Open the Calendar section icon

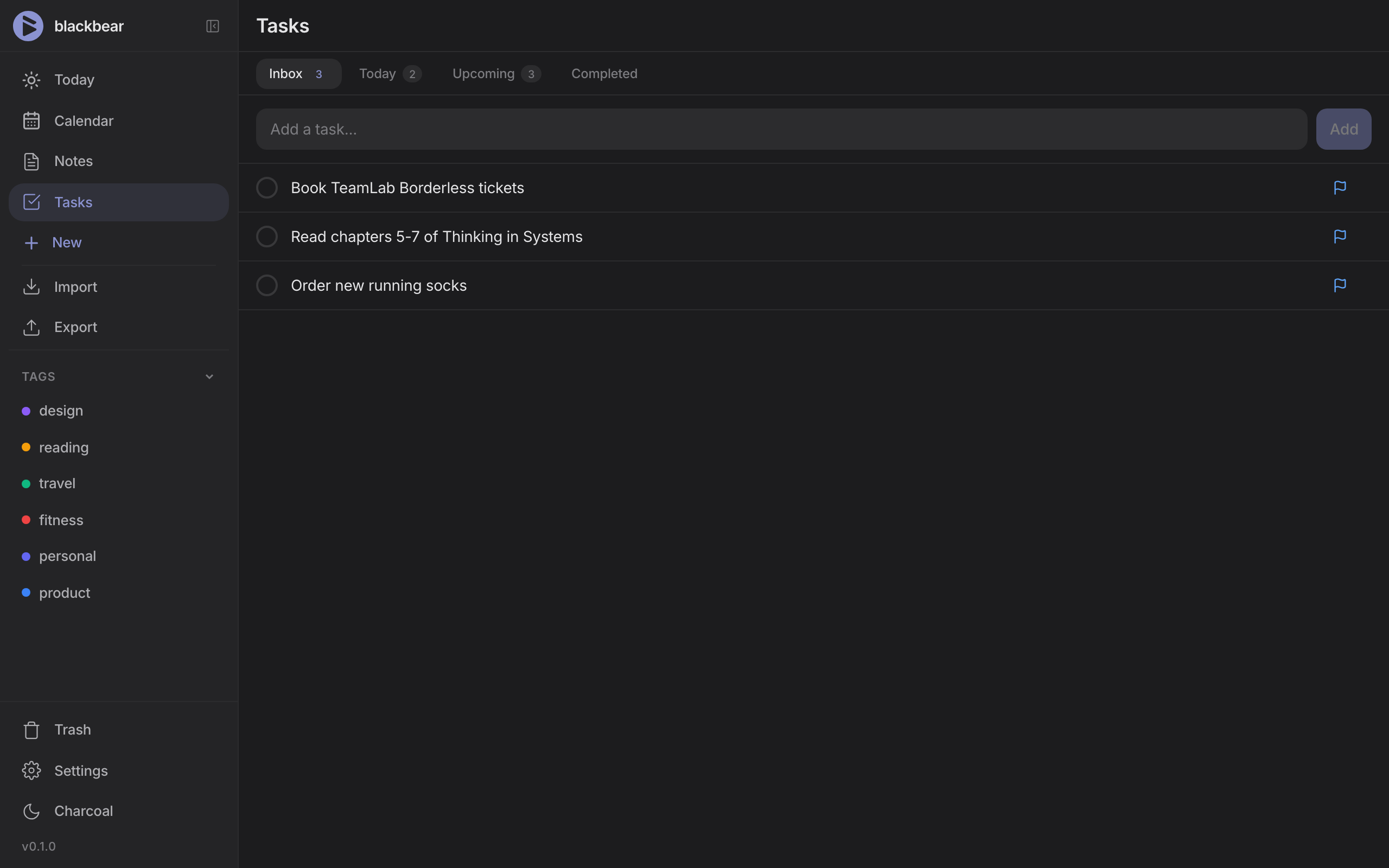click(31, 120)
